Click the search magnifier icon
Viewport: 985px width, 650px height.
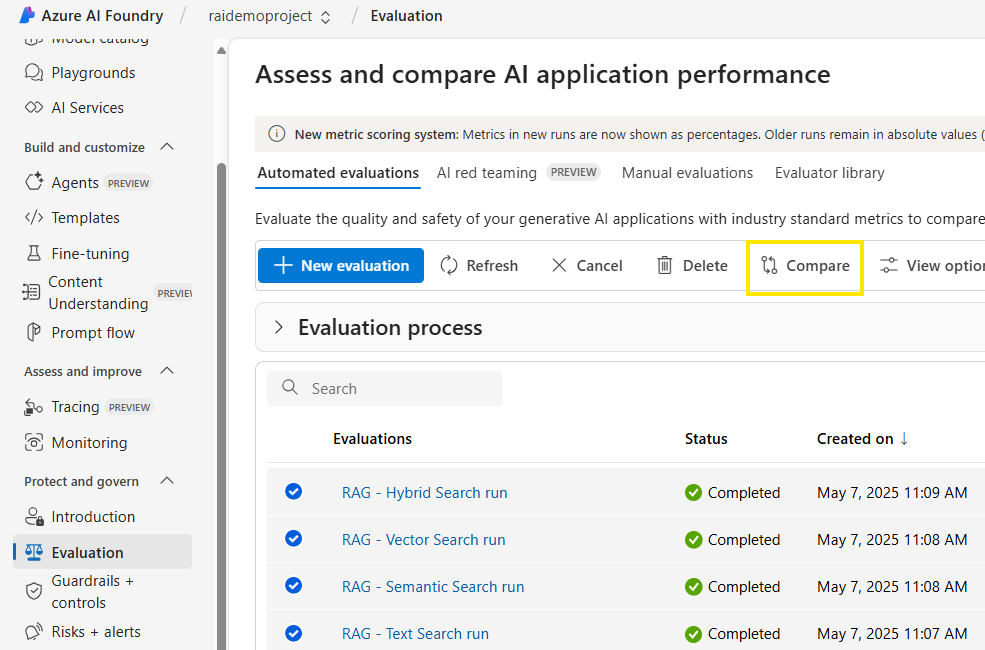(x=290, y=387)
